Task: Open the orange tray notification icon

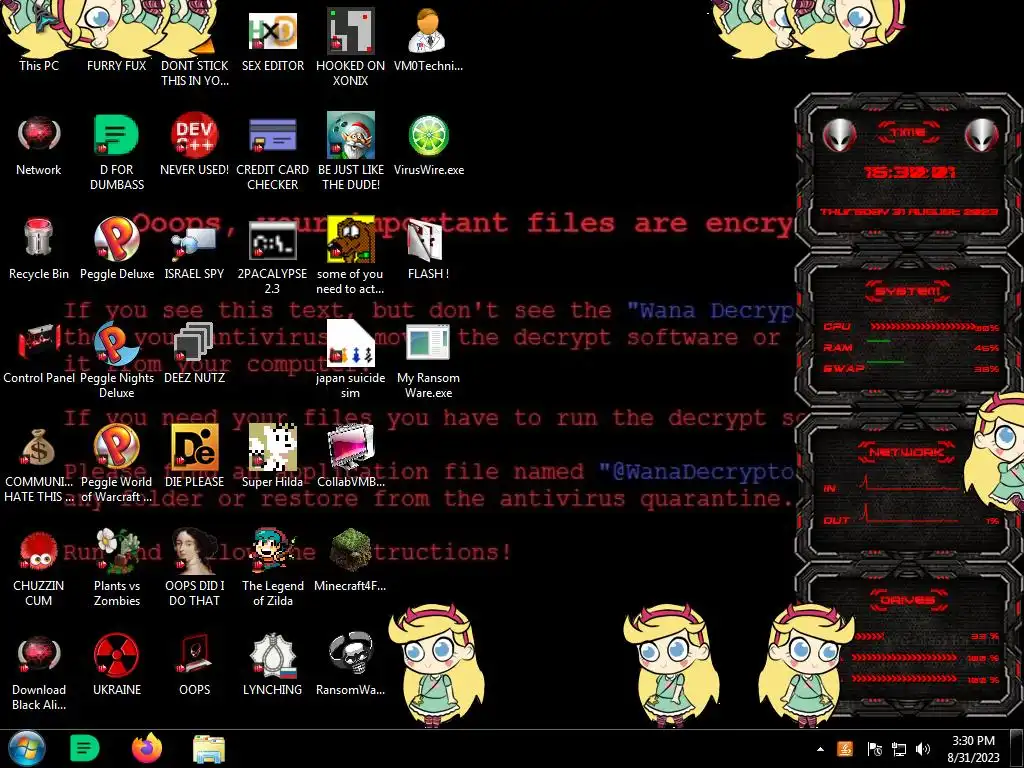Action: click(x=845, y=749)
